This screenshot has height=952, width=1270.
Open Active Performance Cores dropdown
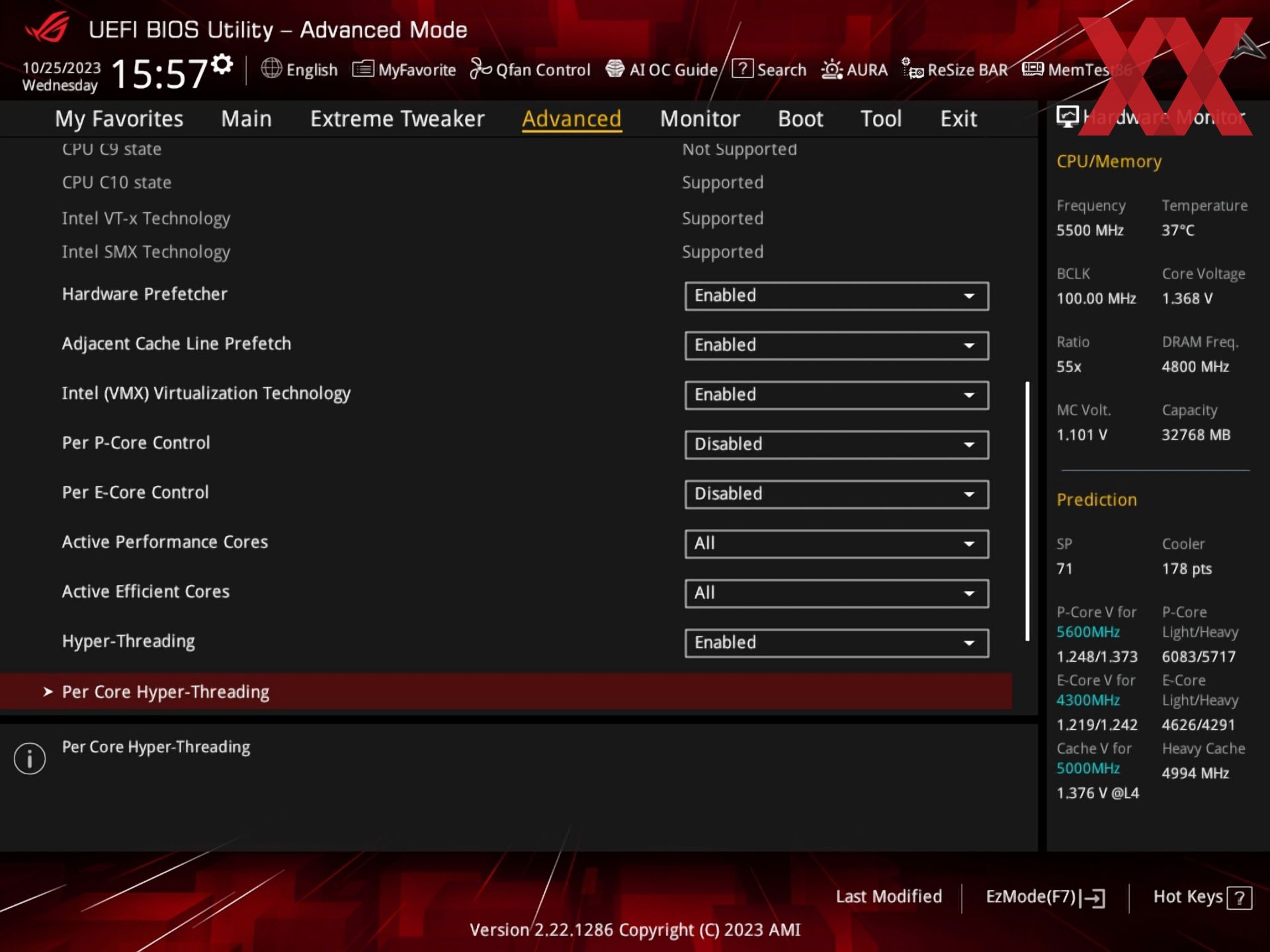pos(837,543)
